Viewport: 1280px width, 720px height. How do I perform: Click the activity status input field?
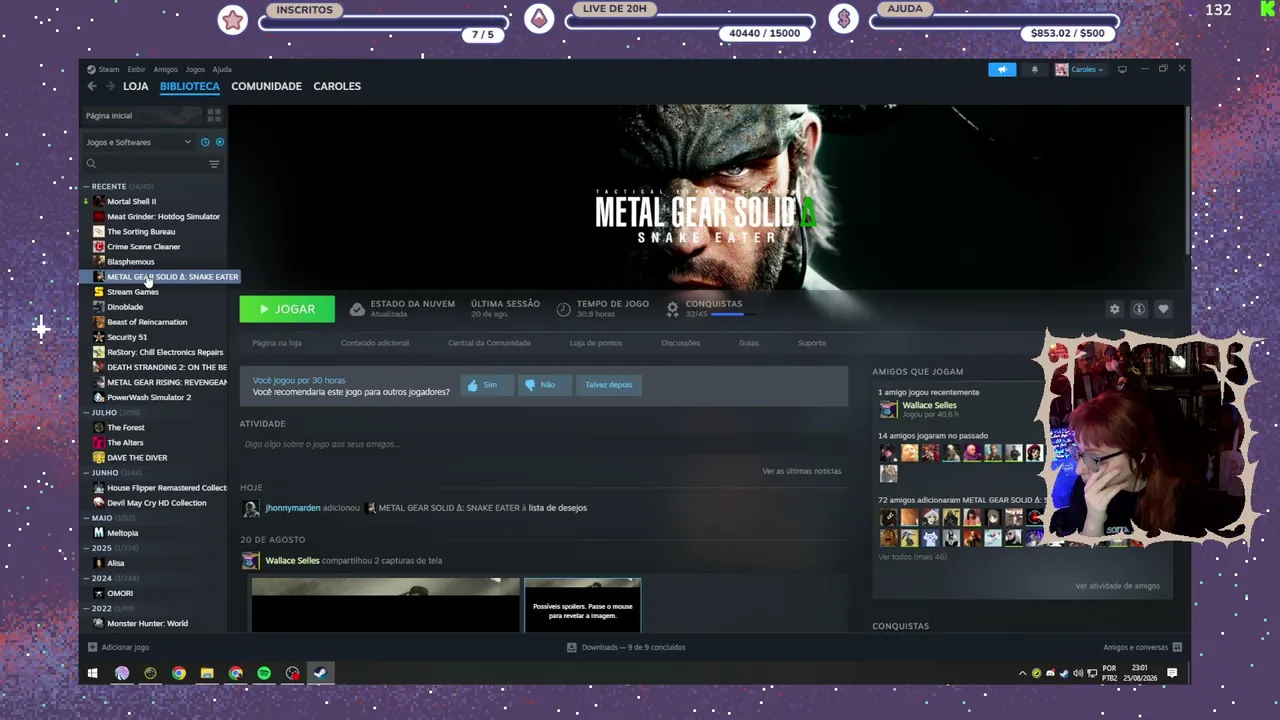click(x=543, y=444)
